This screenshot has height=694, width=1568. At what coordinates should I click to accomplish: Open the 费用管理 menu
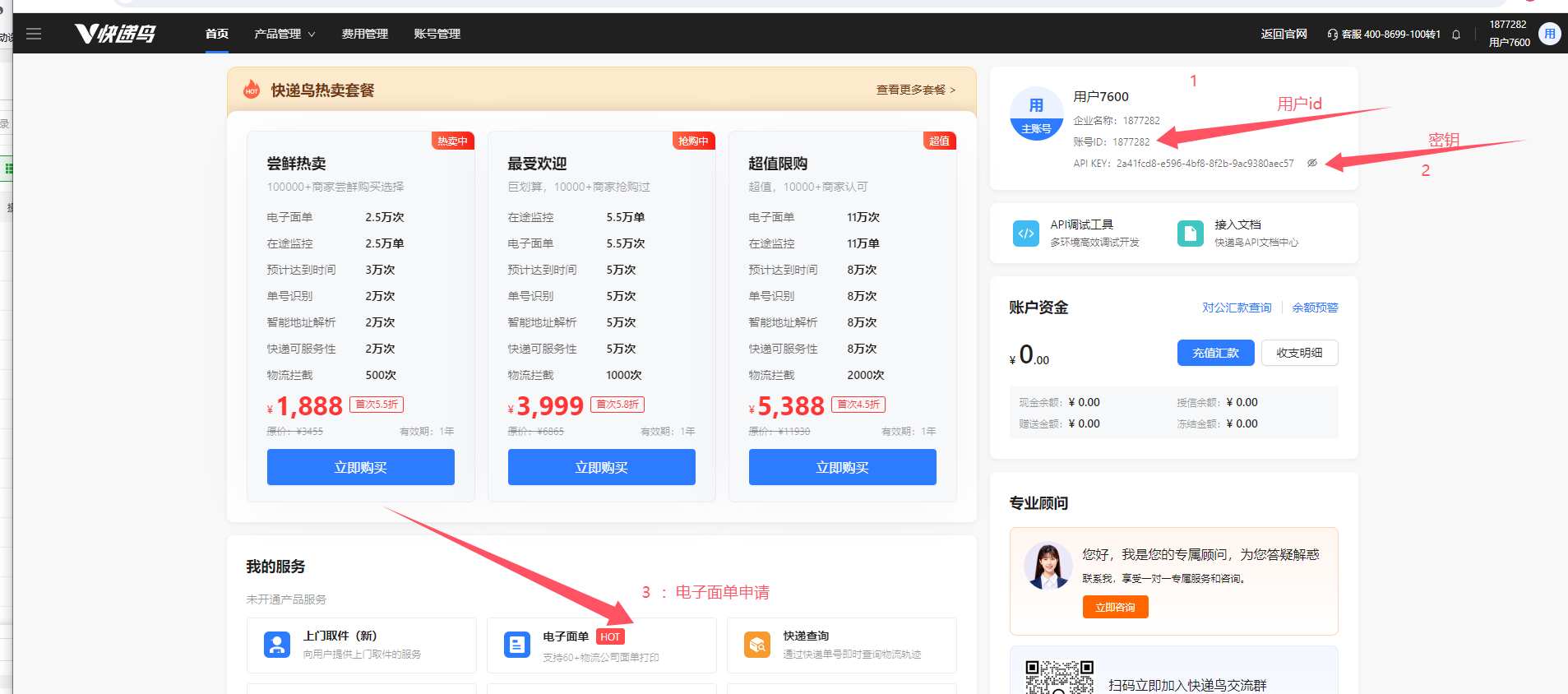[x=365, y=34]
